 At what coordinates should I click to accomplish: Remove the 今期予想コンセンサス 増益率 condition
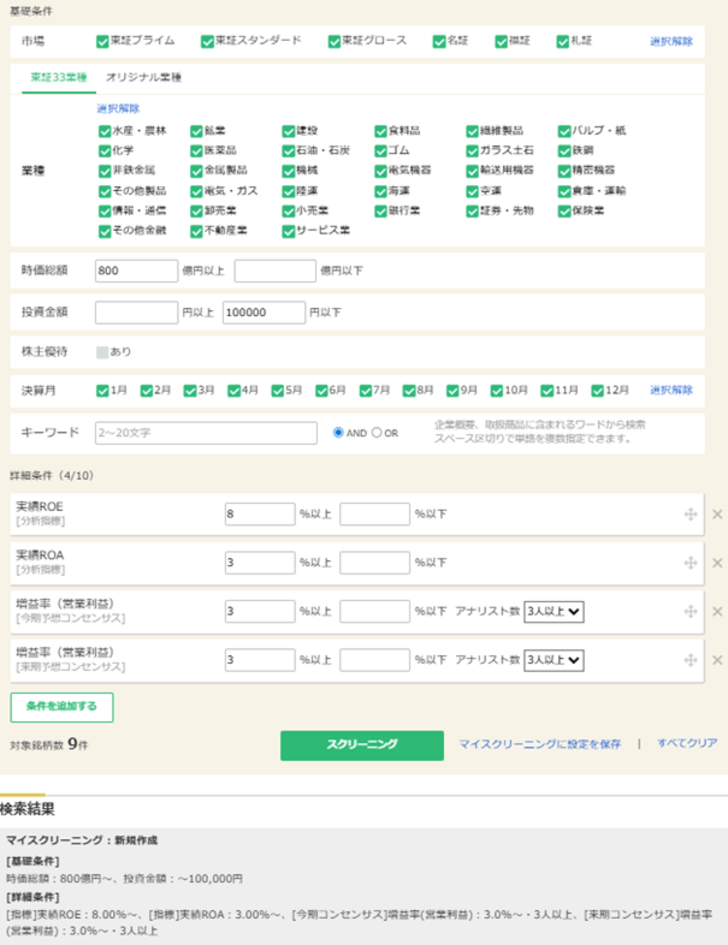pyautogui.click(x=716, y=611)
